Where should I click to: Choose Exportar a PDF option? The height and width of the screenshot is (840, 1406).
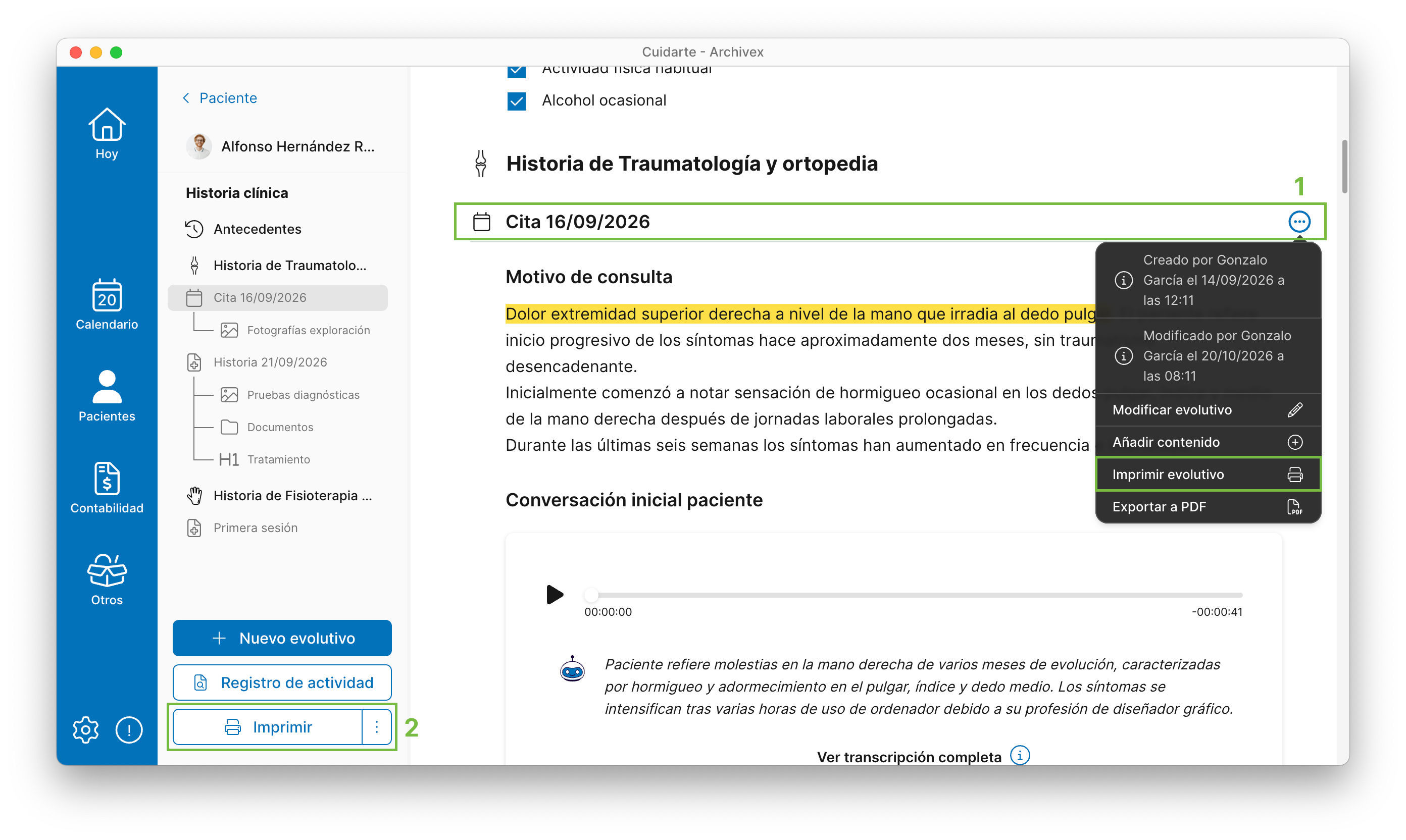coord(1208,507)
